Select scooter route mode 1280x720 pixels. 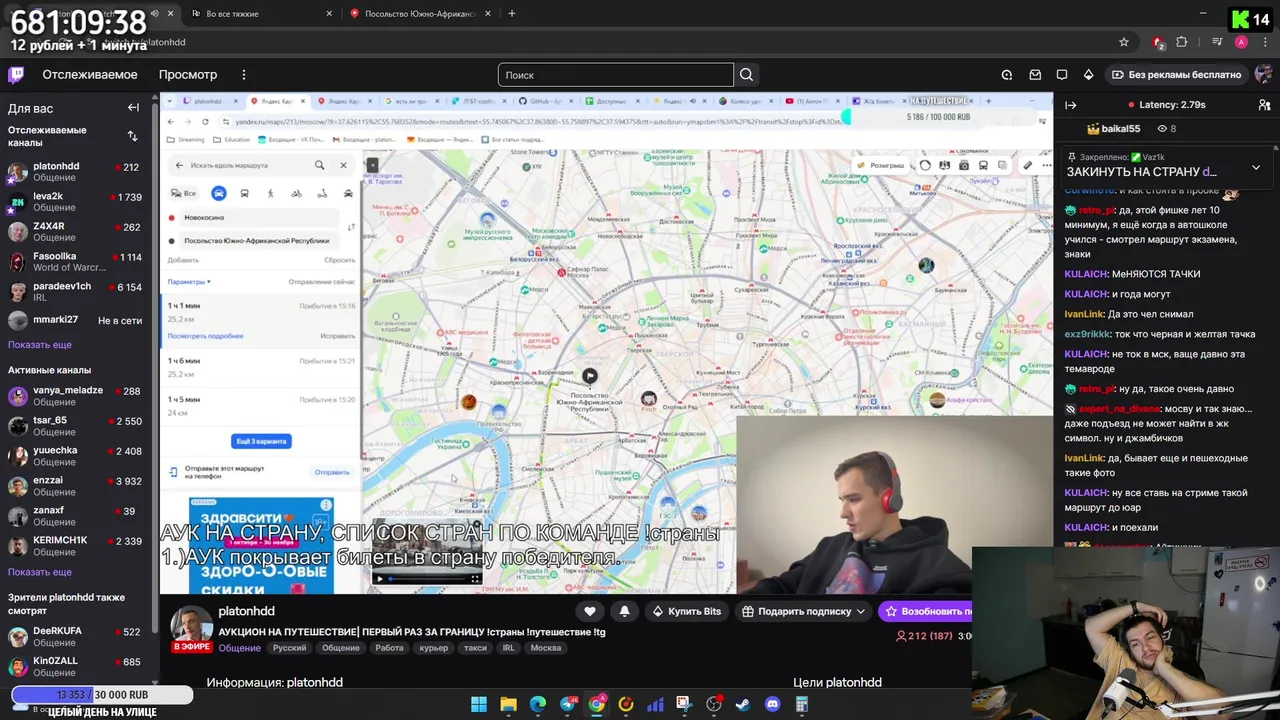322,193
